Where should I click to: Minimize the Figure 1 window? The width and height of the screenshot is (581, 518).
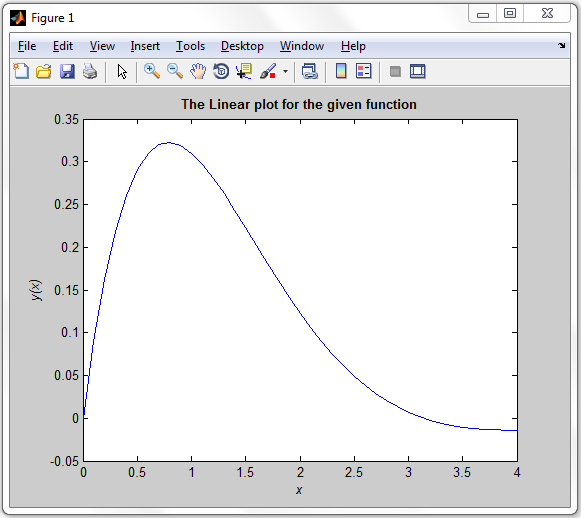pyautogui.click(x=482, y=14)
